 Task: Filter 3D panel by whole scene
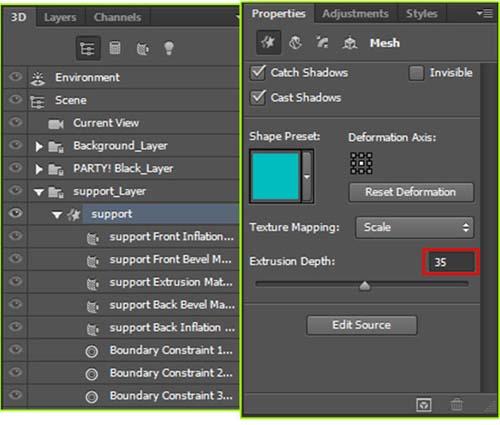[88, 48]
